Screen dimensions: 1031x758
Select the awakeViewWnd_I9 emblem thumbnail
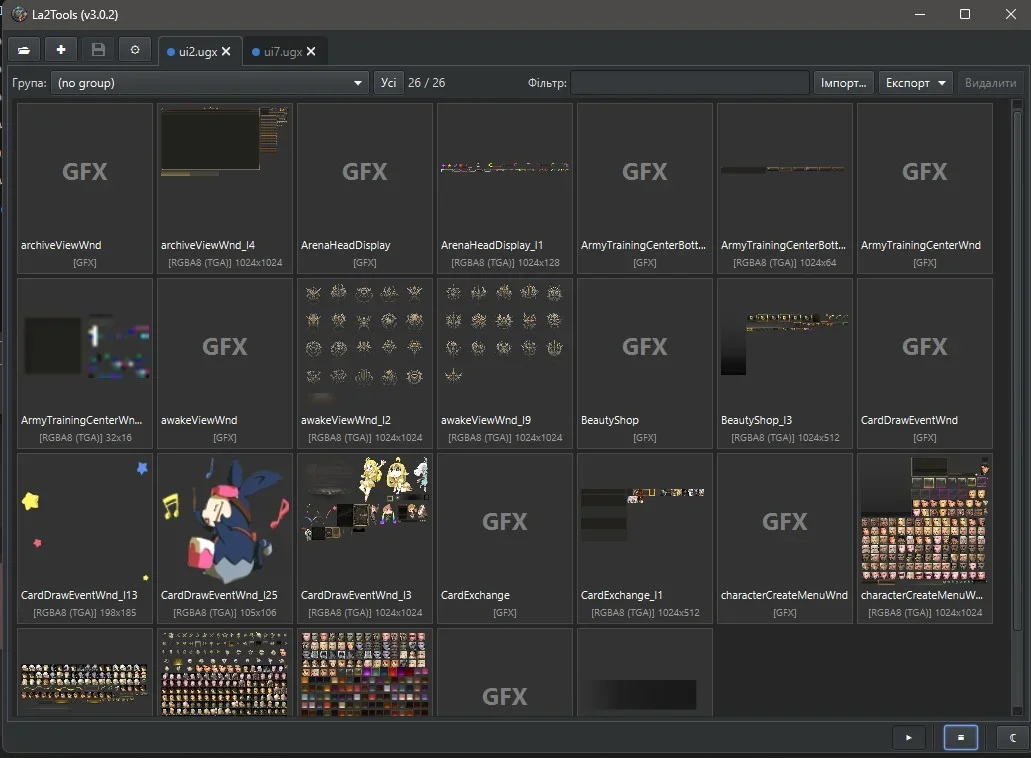[505, 363]
